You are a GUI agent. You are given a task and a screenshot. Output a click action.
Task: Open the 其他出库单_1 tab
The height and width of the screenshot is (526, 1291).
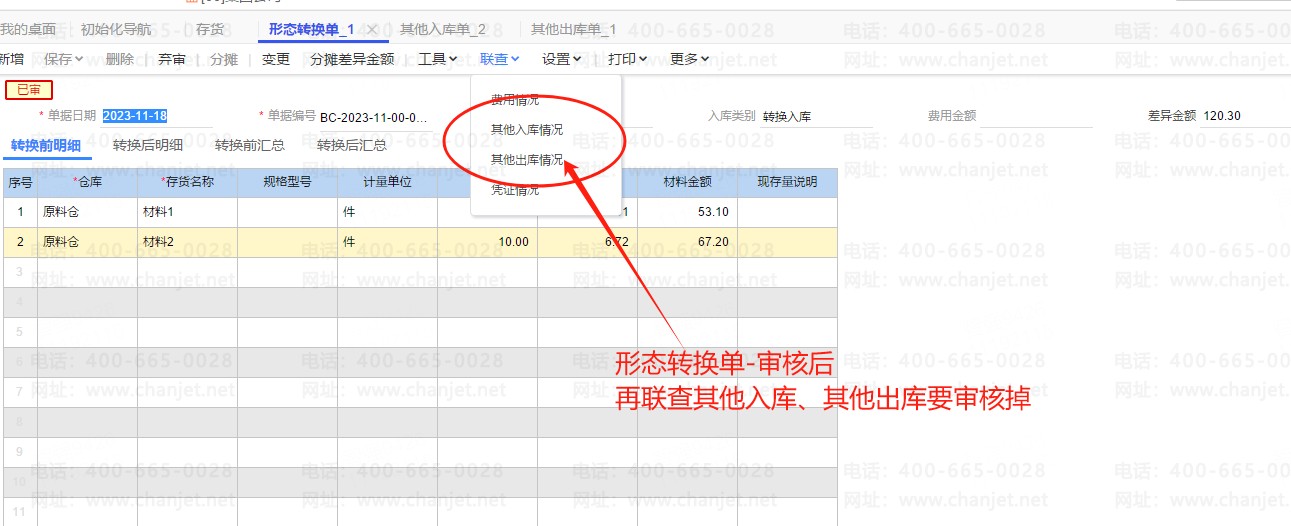[574, 30]
